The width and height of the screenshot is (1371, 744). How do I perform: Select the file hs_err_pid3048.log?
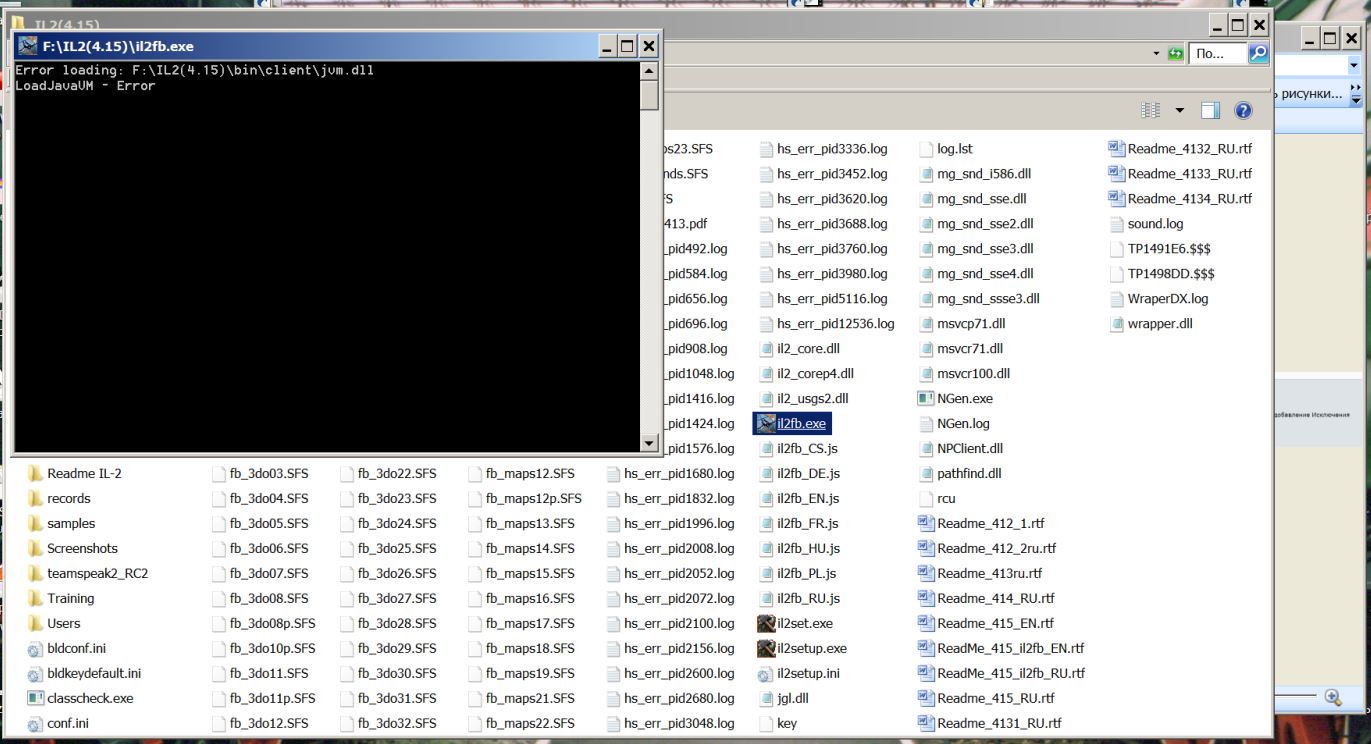tap(671, 724)
